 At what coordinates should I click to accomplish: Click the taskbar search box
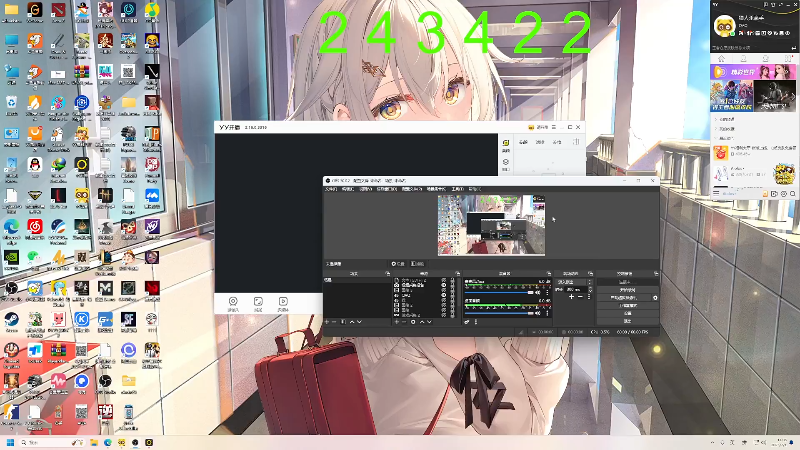coord(51,442)
